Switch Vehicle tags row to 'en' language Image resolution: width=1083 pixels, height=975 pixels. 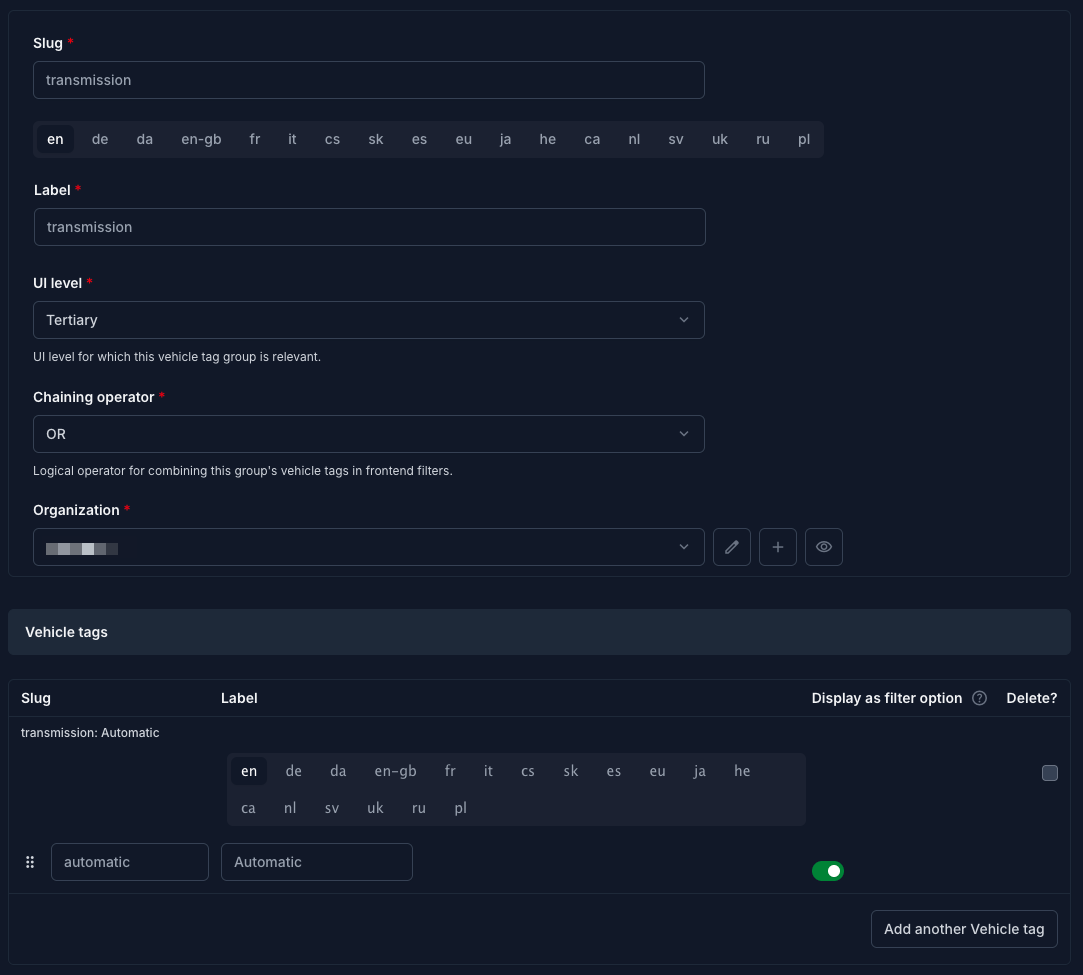point(249,771)
